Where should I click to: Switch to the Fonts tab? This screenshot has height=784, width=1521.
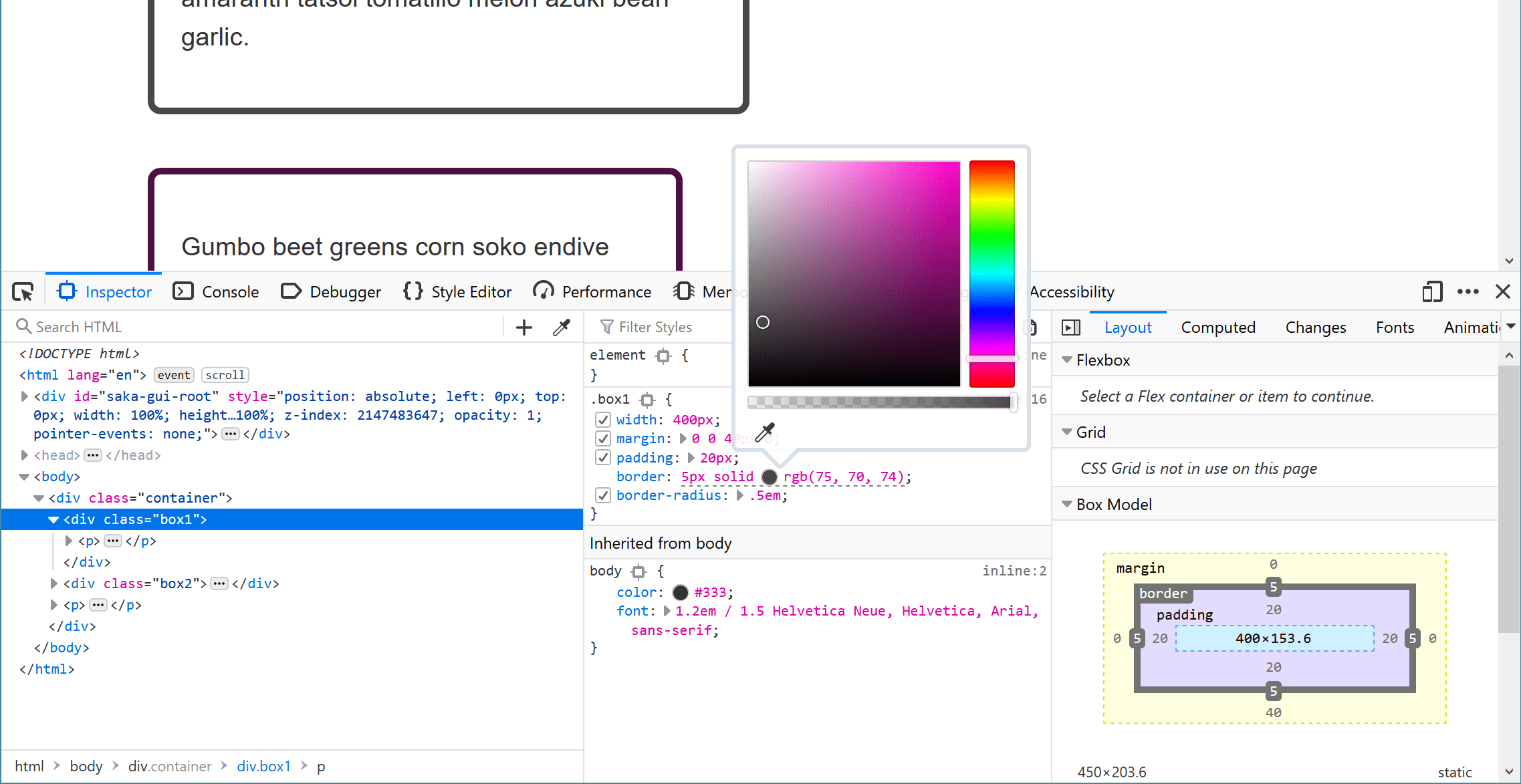tap(1393, 327)
